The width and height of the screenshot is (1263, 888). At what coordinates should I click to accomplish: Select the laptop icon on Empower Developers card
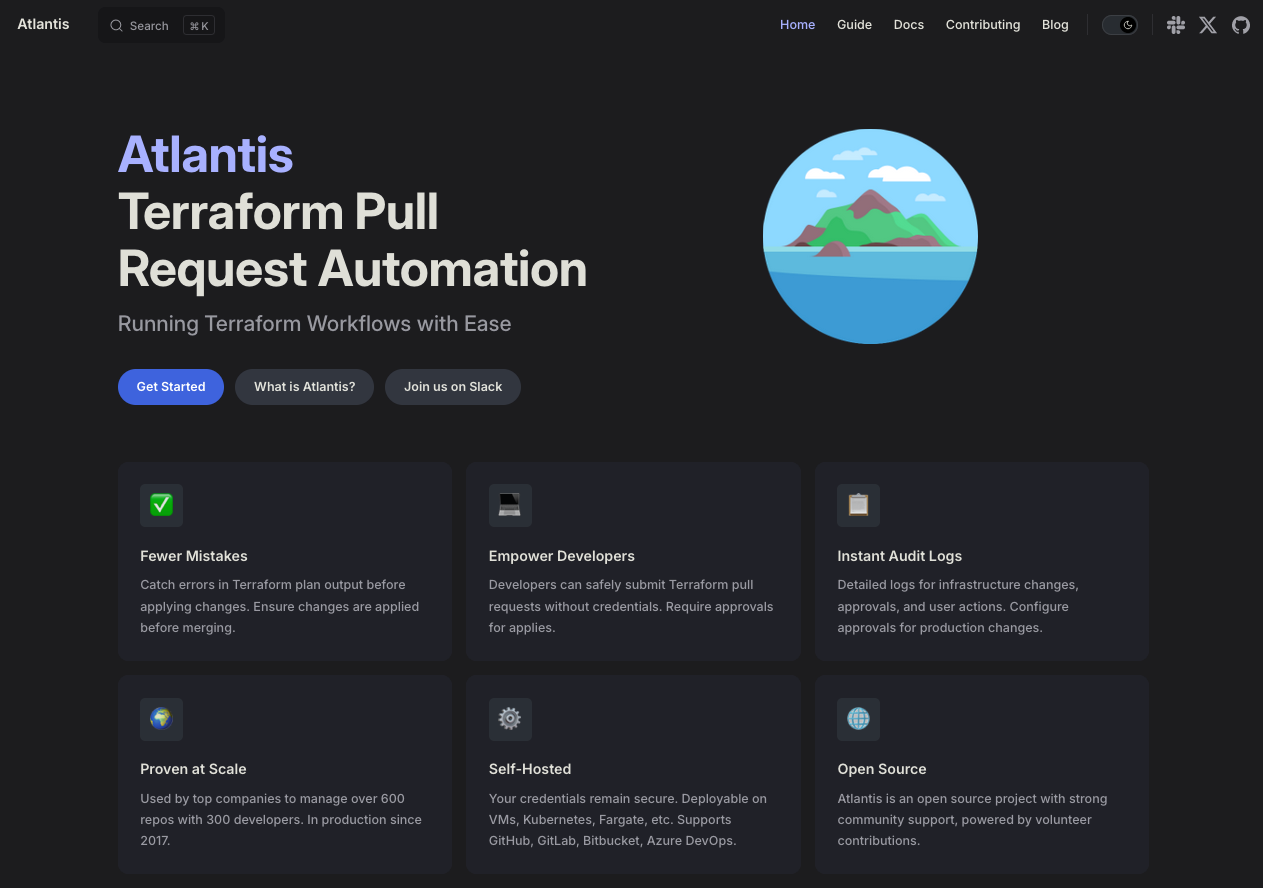tap(510, 505)
